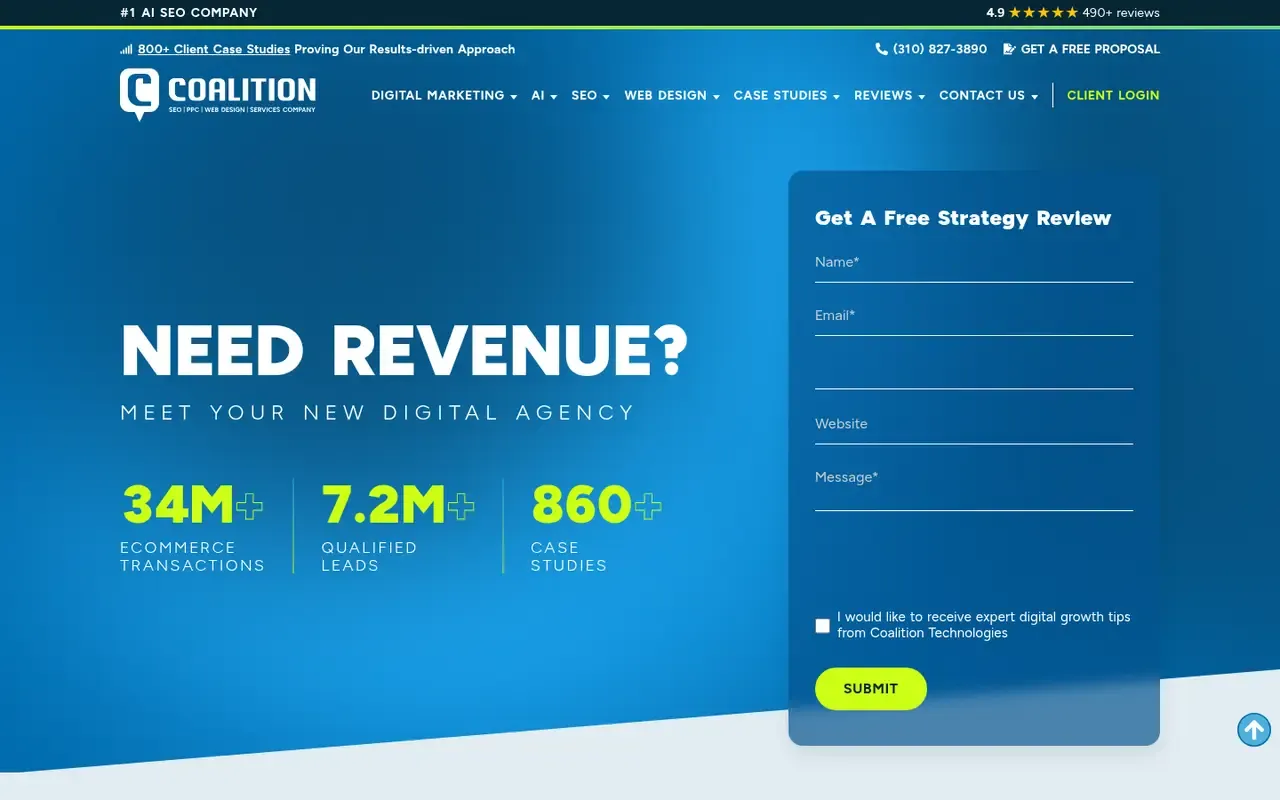Image resolution: width=1280 pixels, height=800 pixels.
Task: Focus the Website input field
Action: [974, 425]
